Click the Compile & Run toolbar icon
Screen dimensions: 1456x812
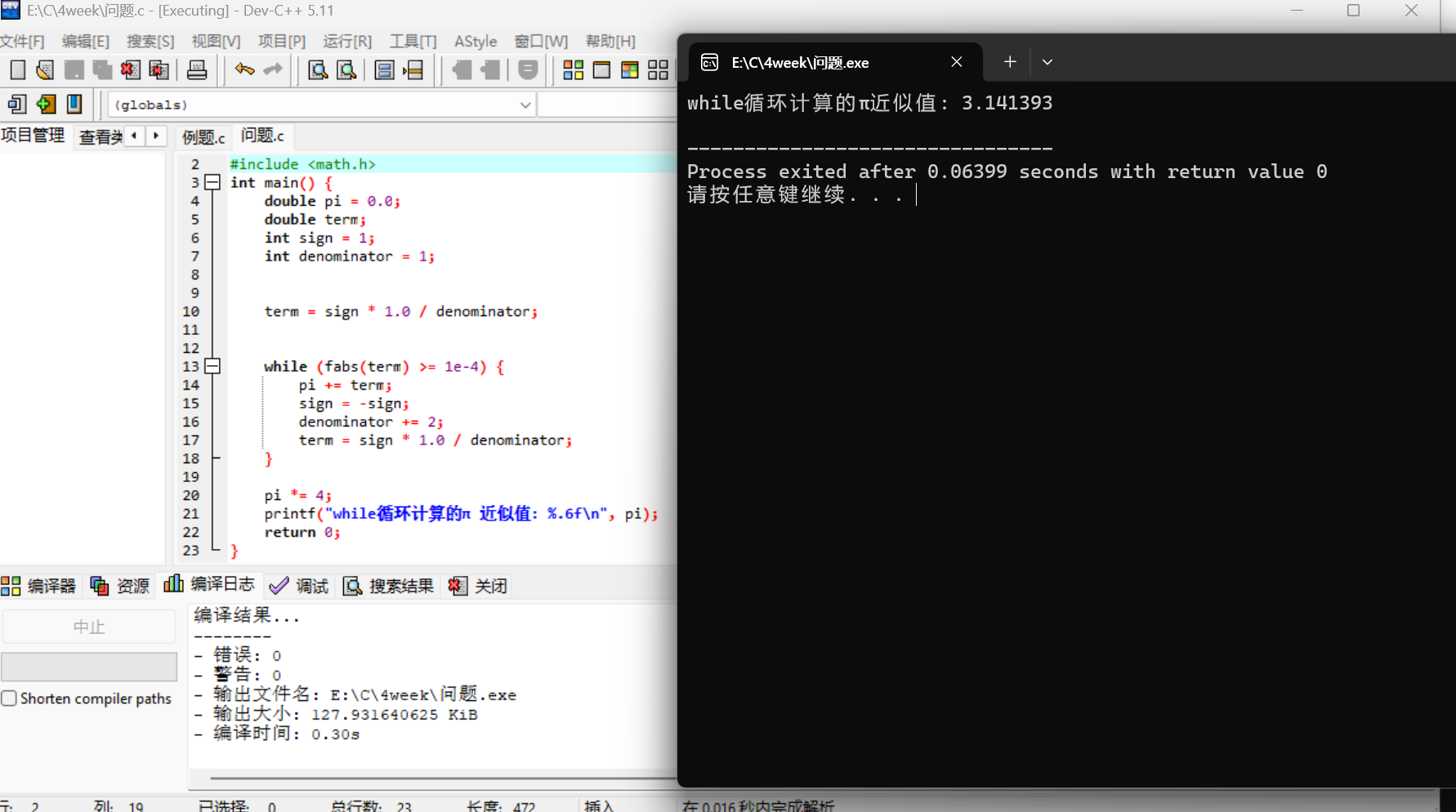click(630, 70)
